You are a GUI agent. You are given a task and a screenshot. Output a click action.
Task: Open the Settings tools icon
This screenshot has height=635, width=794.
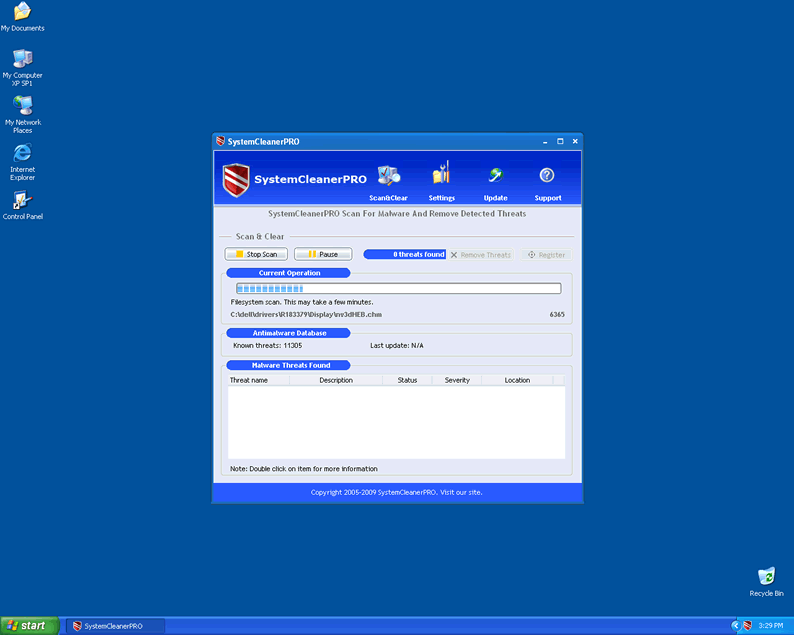441,174
